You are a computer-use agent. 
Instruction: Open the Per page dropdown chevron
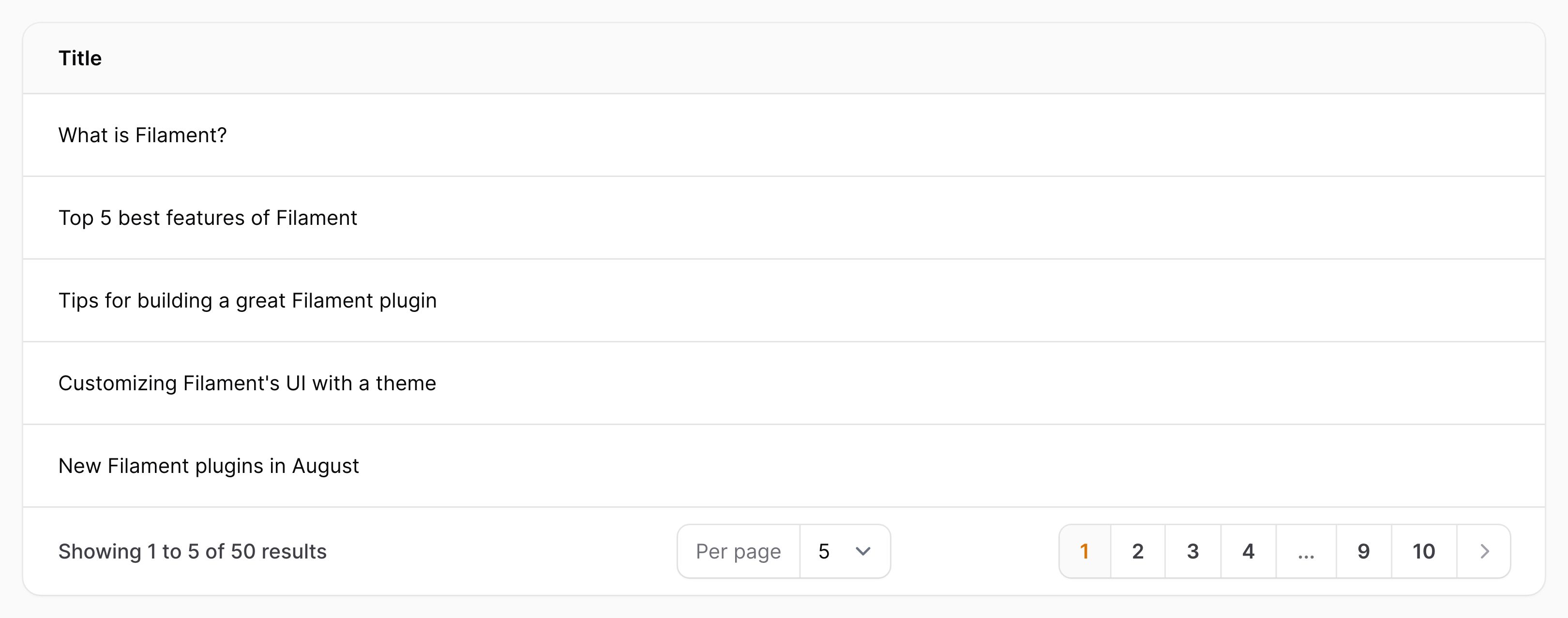[862, 551]
